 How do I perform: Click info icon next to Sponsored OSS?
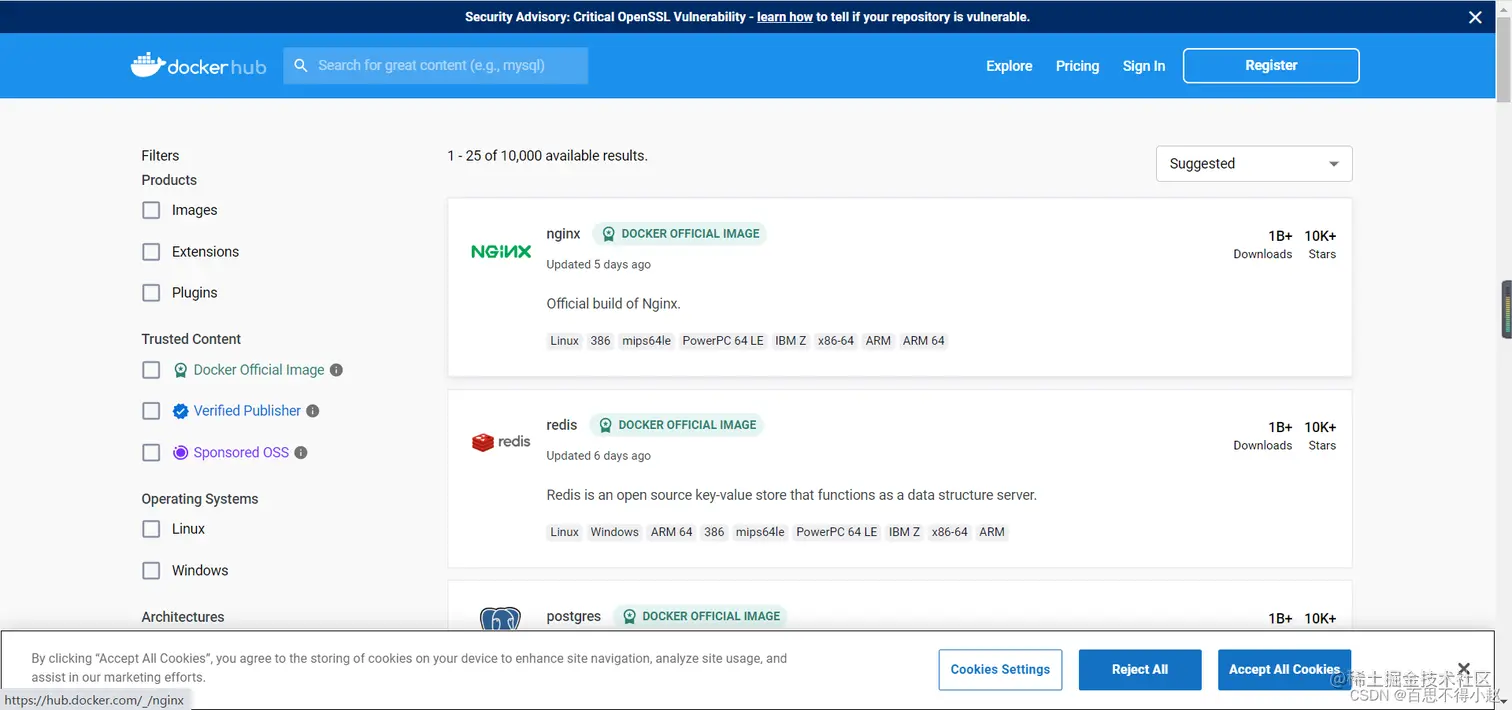point(301,453)
